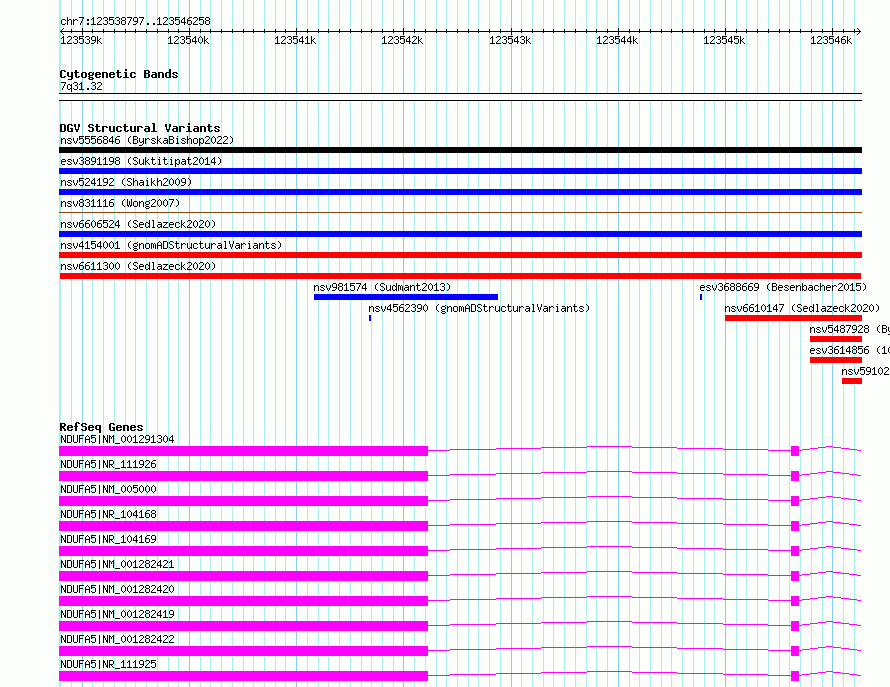The height and width of the screenshot is (687, 890).
Task: Select the 123546k ruler tick label
Action: [830, 40]
